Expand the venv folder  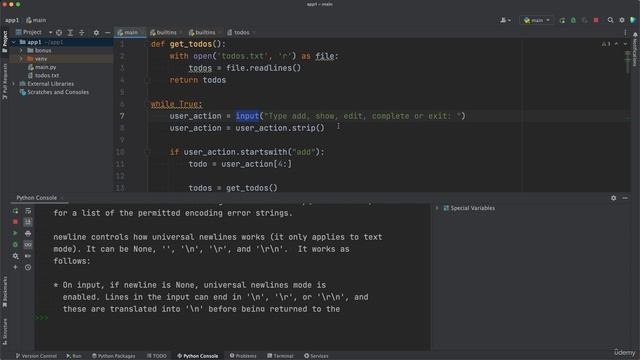pos(21,59)
